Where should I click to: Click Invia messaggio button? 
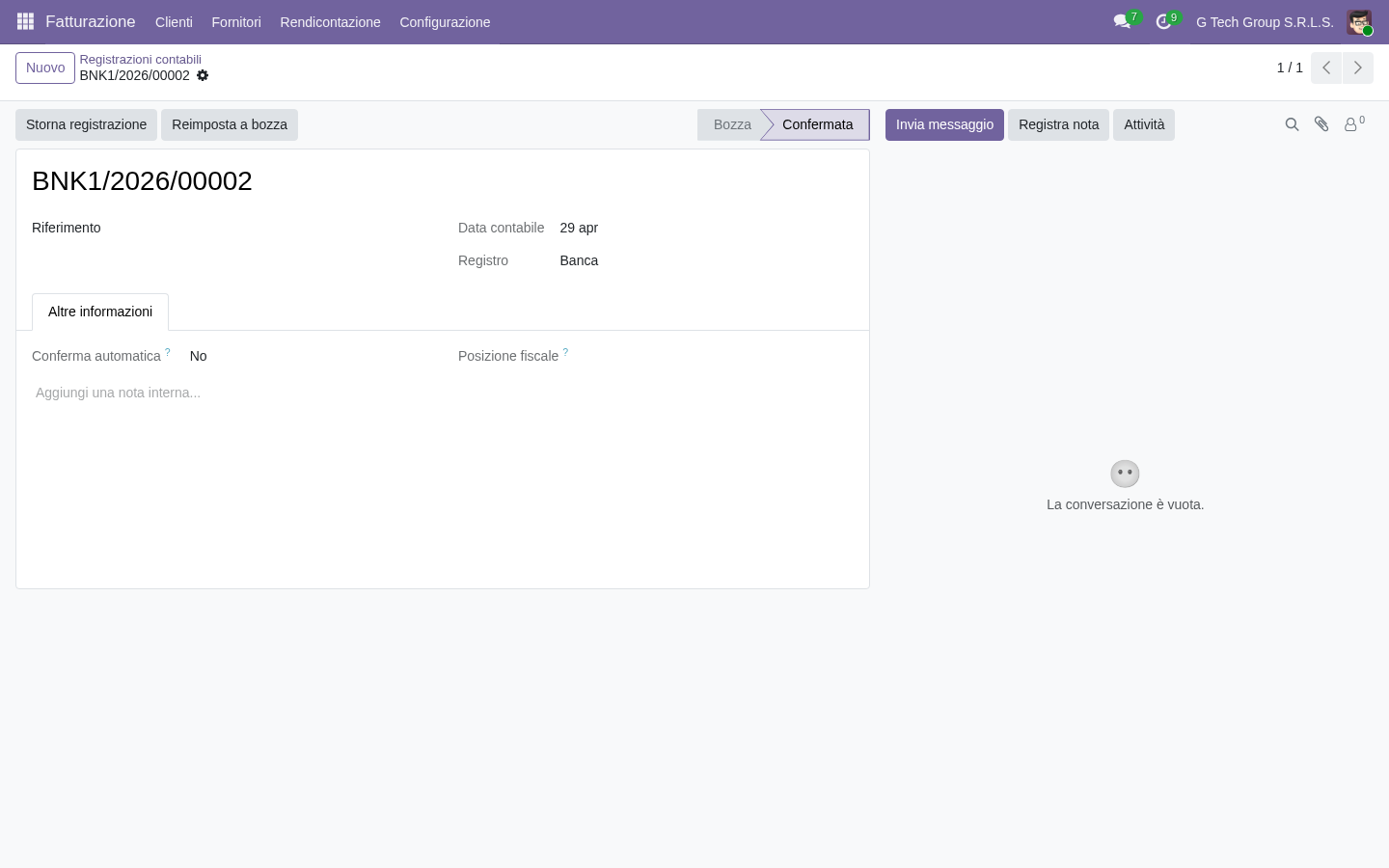944,124
